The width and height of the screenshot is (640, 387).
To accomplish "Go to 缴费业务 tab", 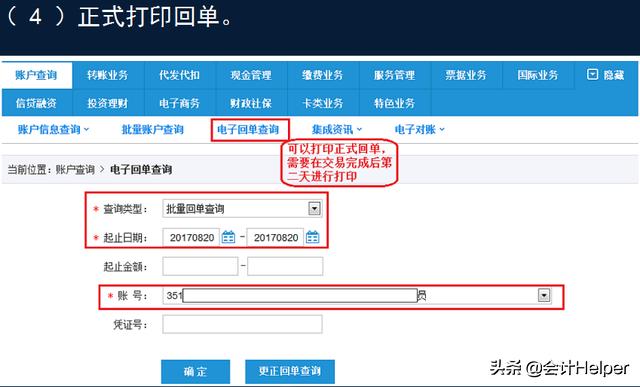I will [x=323, y=76].
